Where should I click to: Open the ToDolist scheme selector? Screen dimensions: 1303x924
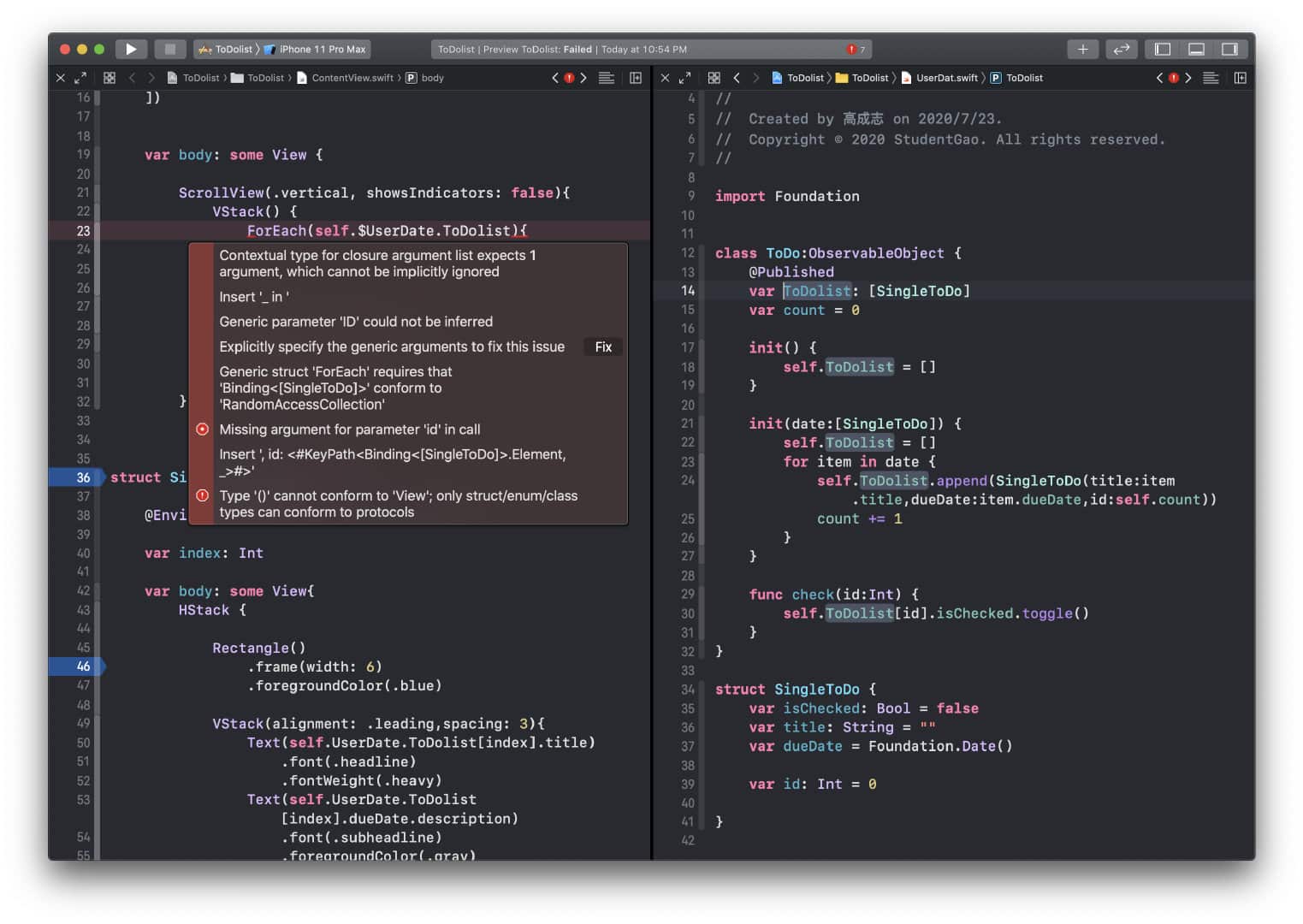click(226, 50)
